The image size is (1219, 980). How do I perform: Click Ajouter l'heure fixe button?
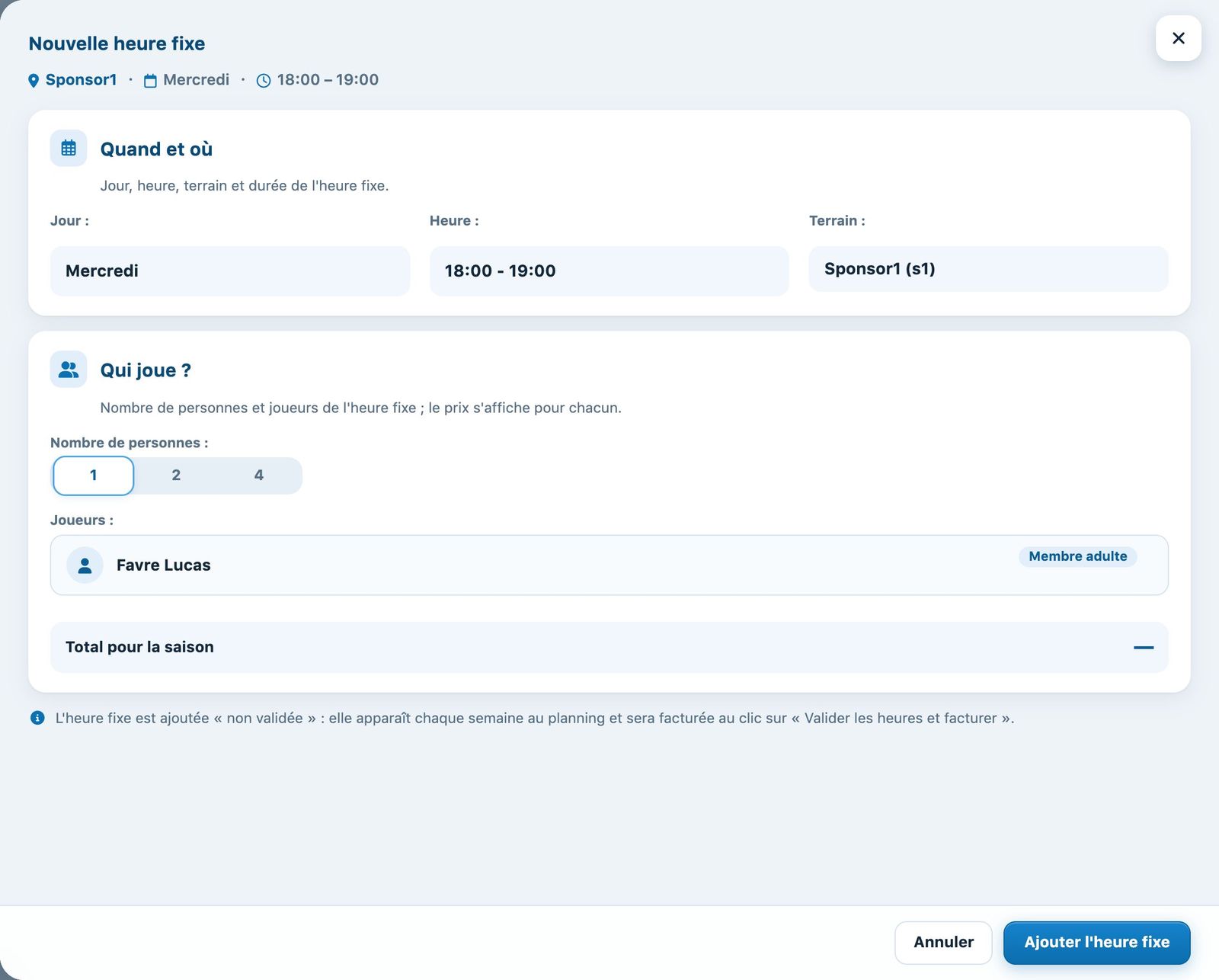[1097, 943]
